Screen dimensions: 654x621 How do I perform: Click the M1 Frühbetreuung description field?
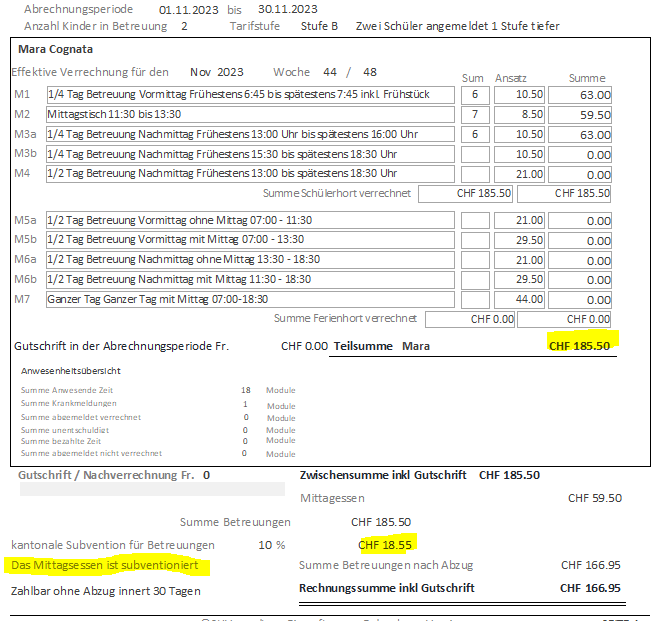click(x=249, y=94)
